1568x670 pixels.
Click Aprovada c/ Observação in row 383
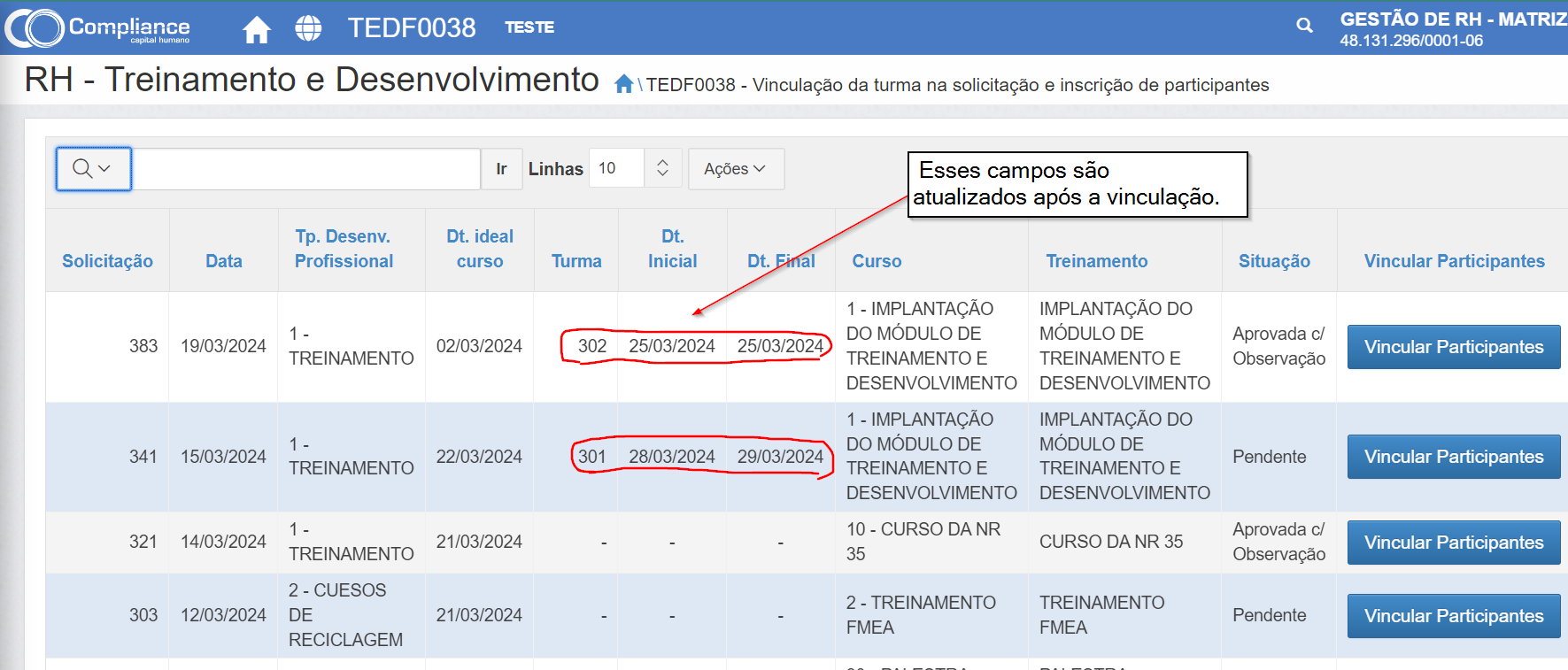tap(1278, 346)
